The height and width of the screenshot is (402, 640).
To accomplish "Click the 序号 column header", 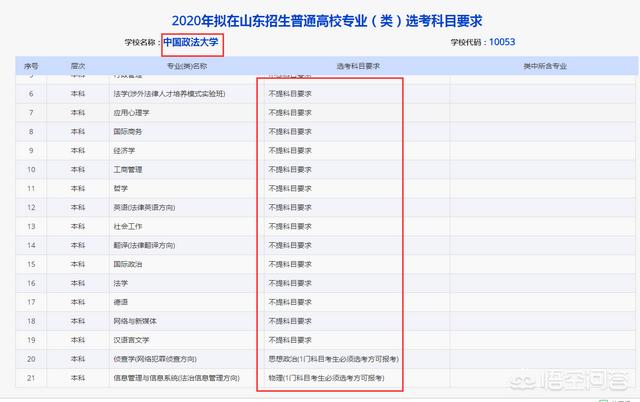I will [x=32, y=66].
